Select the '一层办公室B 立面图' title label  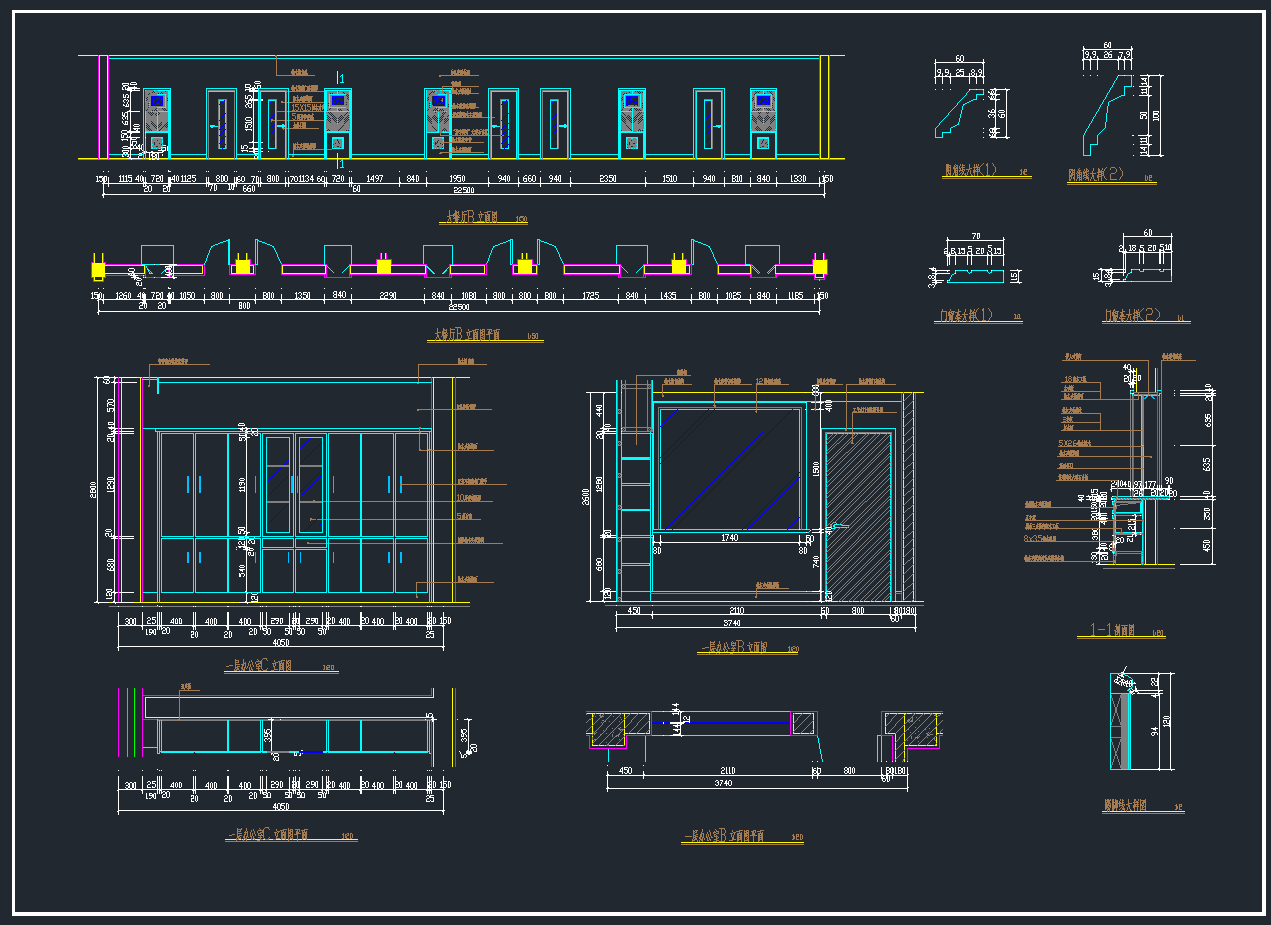point(734,648)
